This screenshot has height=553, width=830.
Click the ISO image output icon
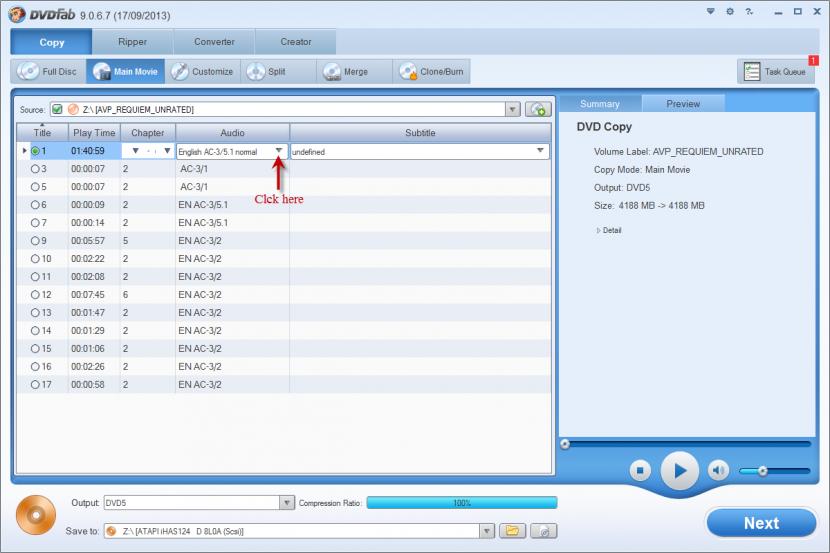(544, 531)
